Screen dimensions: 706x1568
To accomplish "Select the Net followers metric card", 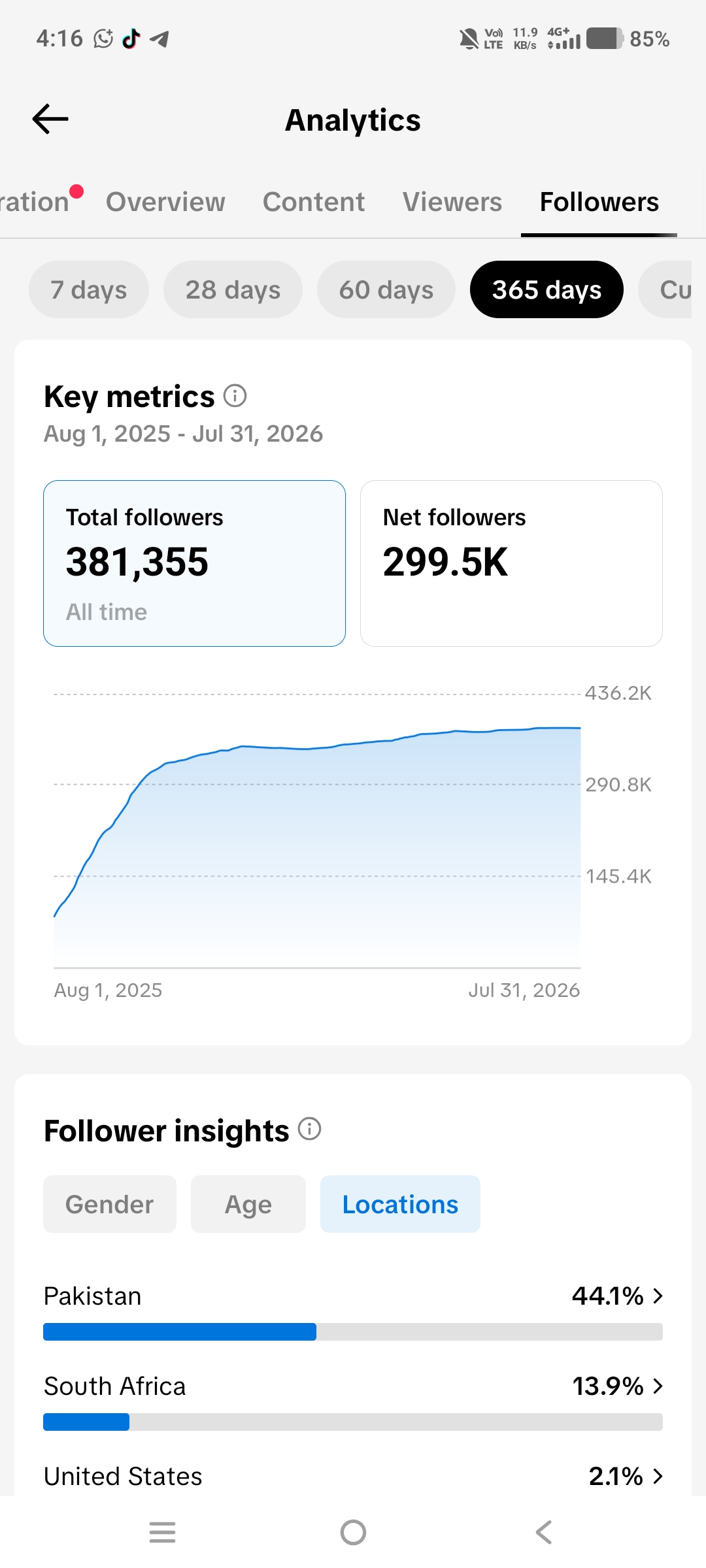I will point(511,563).
